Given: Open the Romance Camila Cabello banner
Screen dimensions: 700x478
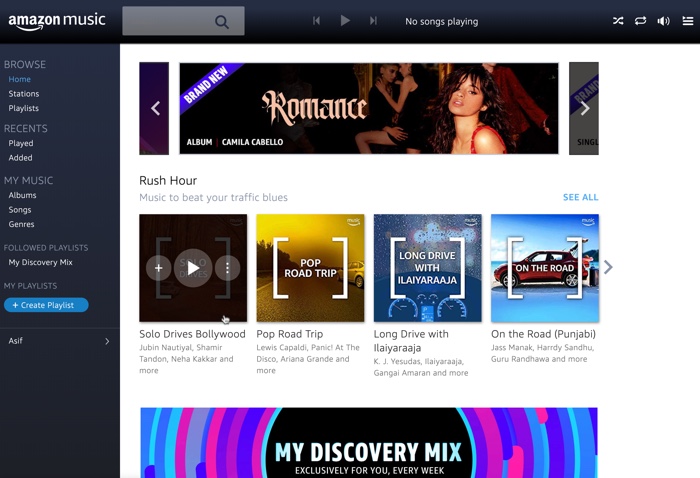Looking at the screenshot, I should [369, 108].
